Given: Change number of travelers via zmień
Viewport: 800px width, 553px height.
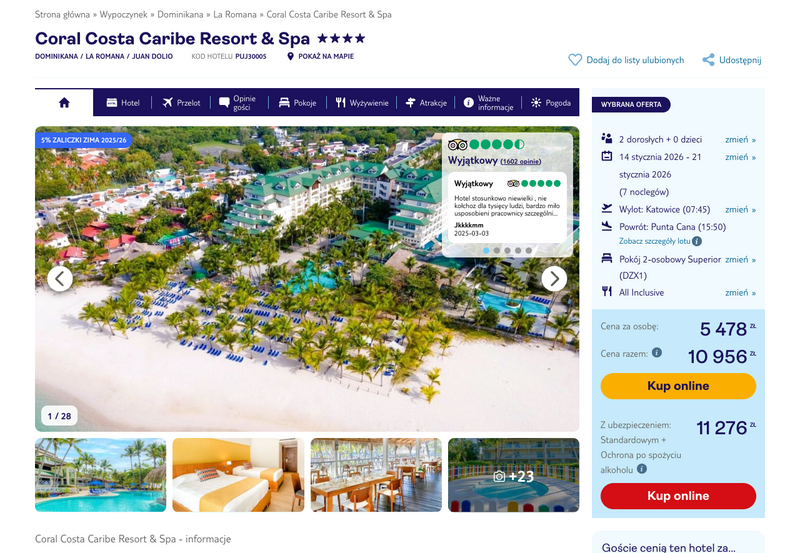Looking at the screenshot, I should [740, 140].
